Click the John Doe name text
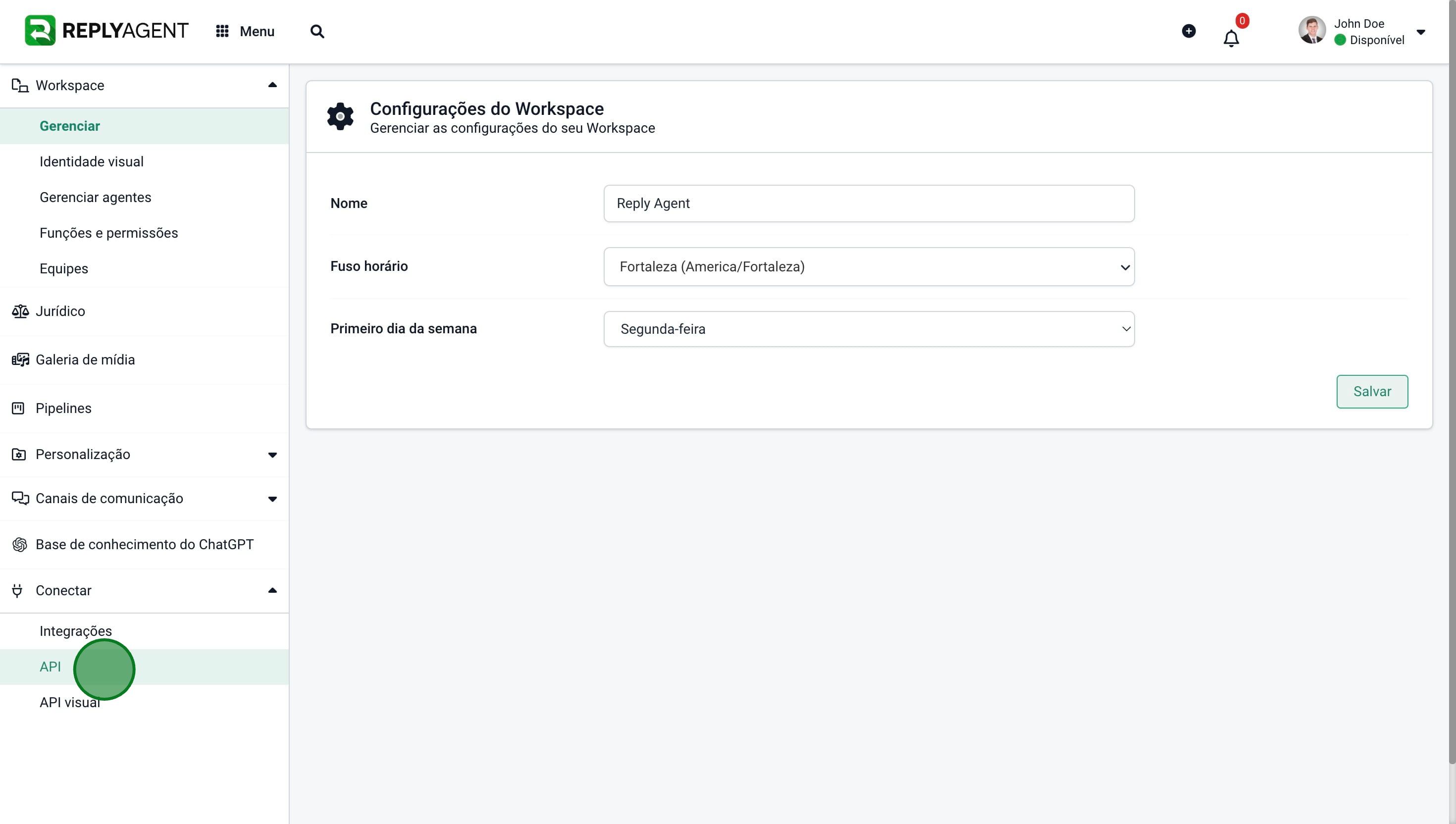Viewport: 1456px width, 824px height. pyautogui.click(x=1358, y=24)
